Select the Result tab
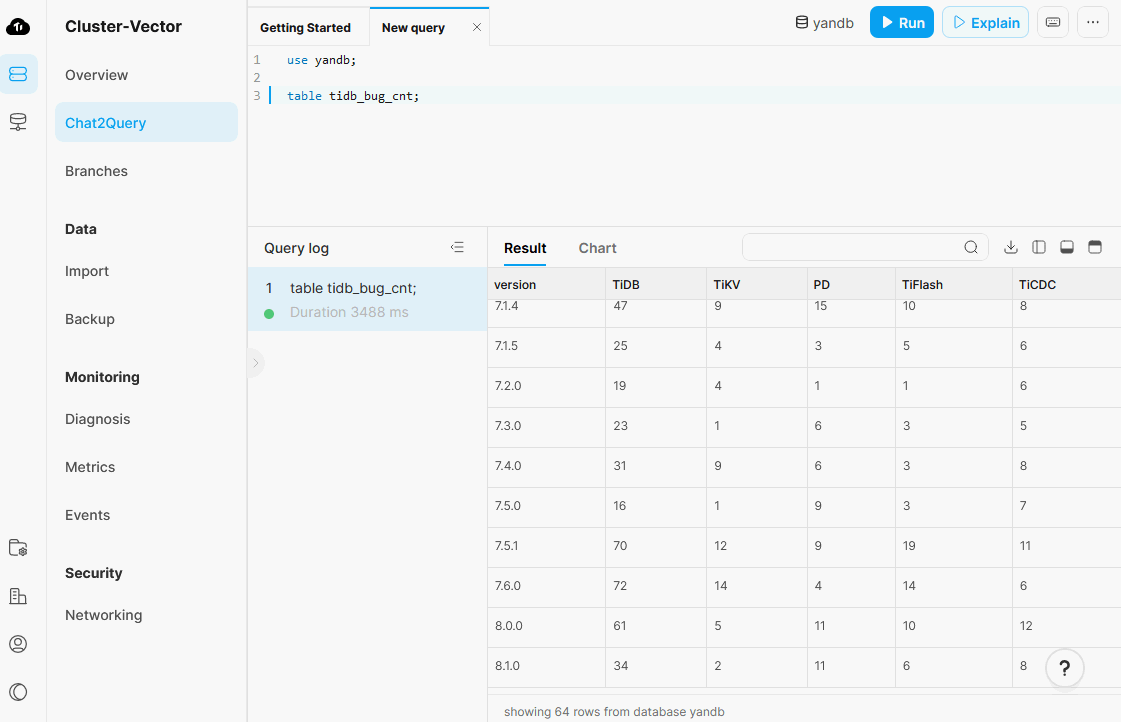Screen dimensions: 1121x722 point(525,248)
